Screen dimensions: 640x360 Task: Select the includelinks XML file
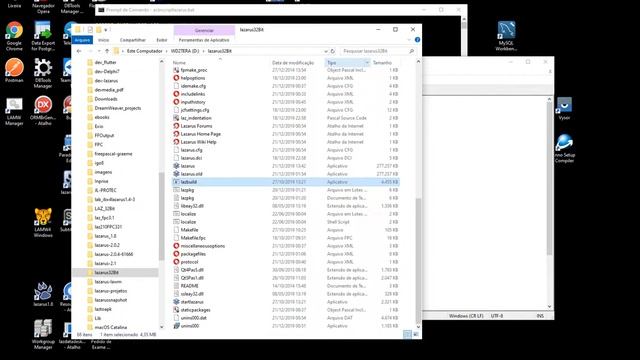tap(193, 94)
